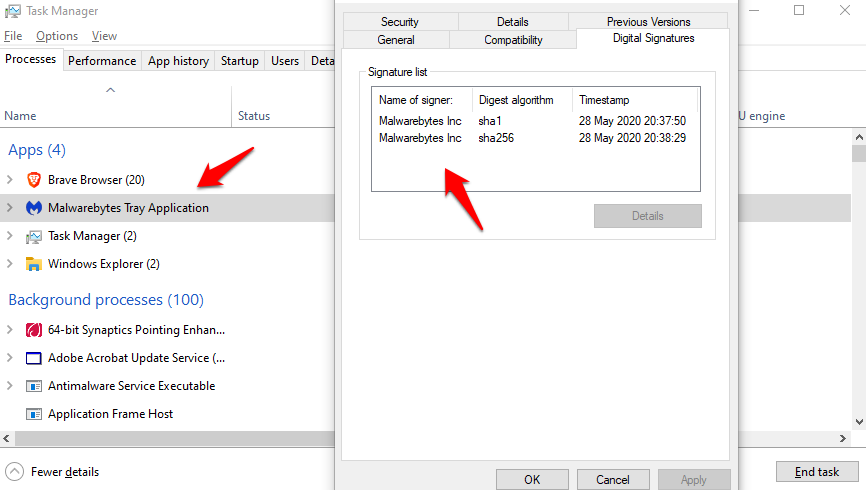Click the Digest algorithm column header
This screenshot has width=866, height=490.
coord(522,100)
